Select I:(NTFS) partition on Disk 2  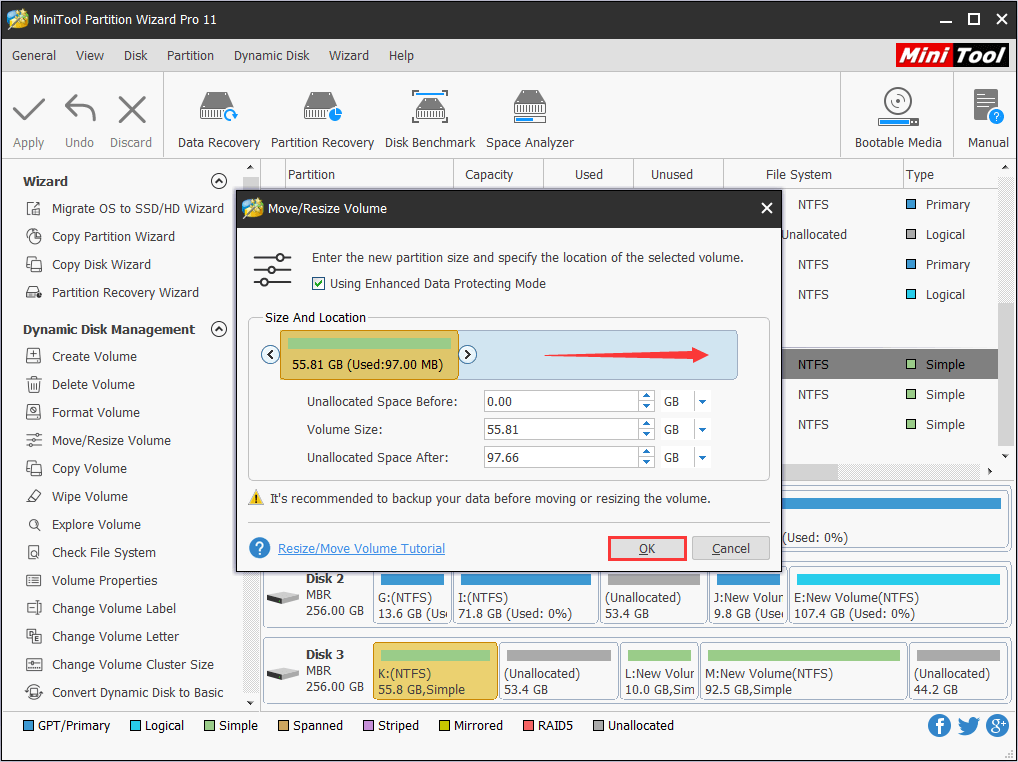coord(525,595)
